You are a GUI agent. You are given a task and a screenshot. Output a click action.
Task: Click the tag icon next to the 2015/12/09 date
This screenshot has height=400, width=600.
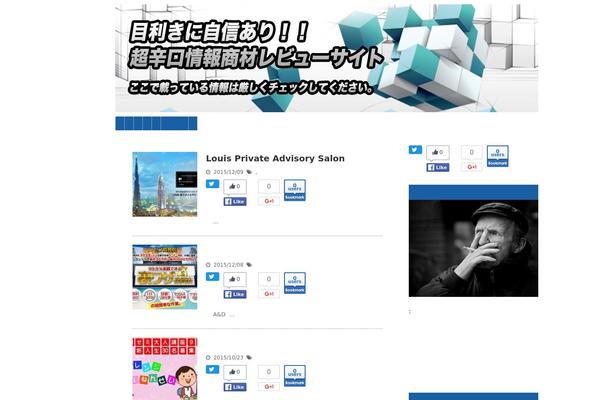pos(249,172)
